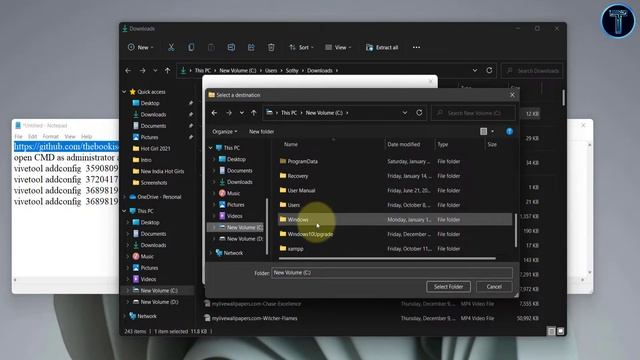640x360 pixels.
Task: Click Explorer forward arrow in Downloads window
Action: pos(142,71)
